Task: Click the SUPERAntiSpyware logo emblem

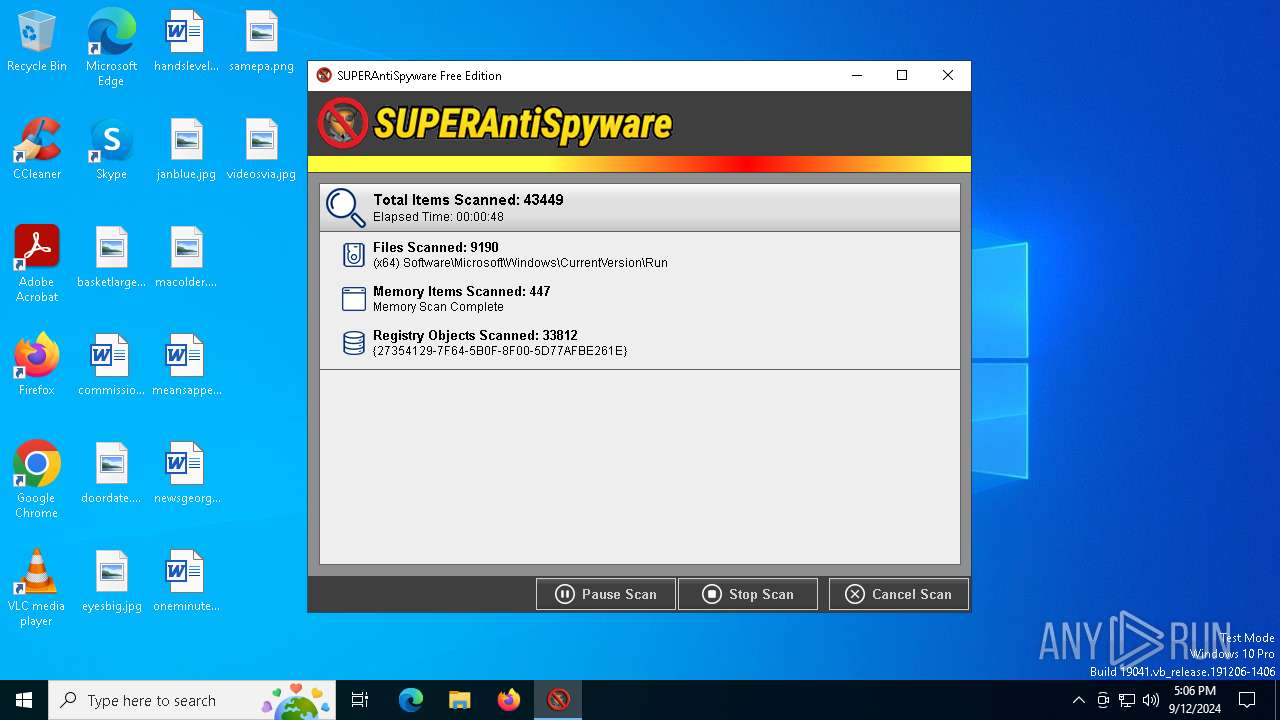Action: [x=343, y=124]
